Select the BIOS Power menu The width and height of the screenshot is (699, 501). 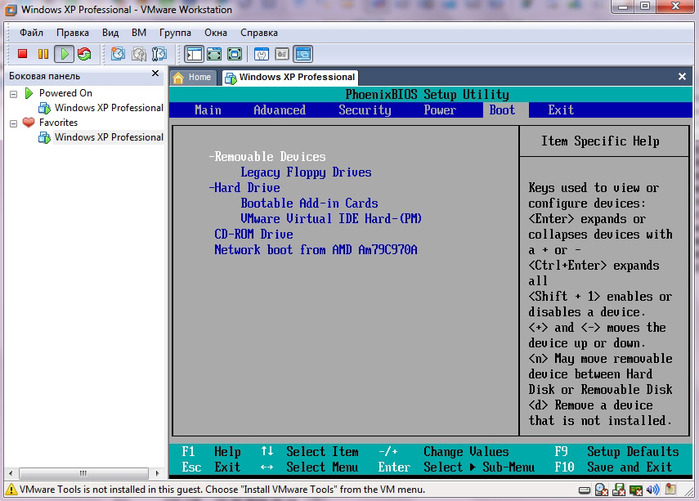tap(440, 110)
